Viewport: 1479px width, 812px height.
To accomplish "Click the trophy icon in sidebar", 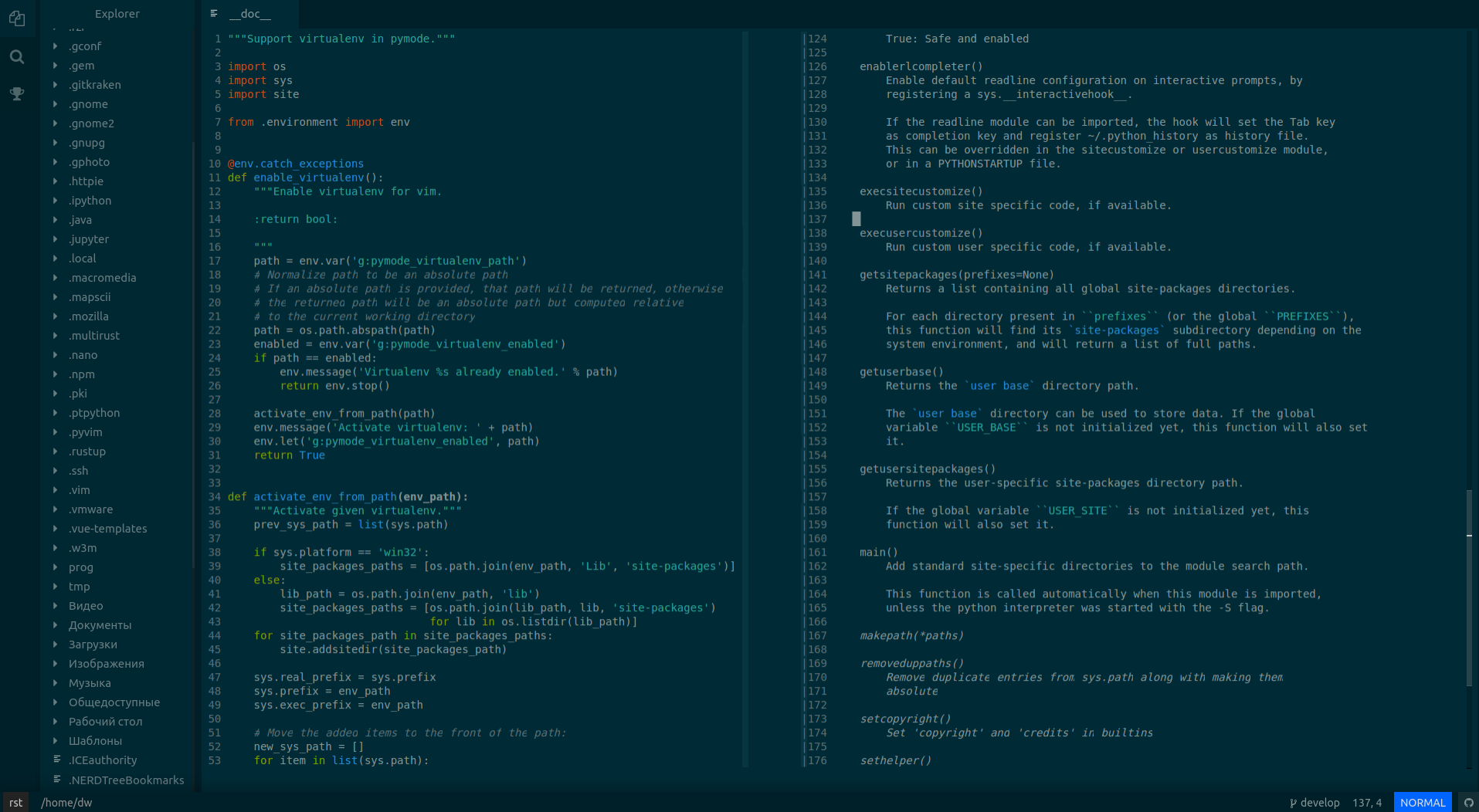I will tap(17, 93).
